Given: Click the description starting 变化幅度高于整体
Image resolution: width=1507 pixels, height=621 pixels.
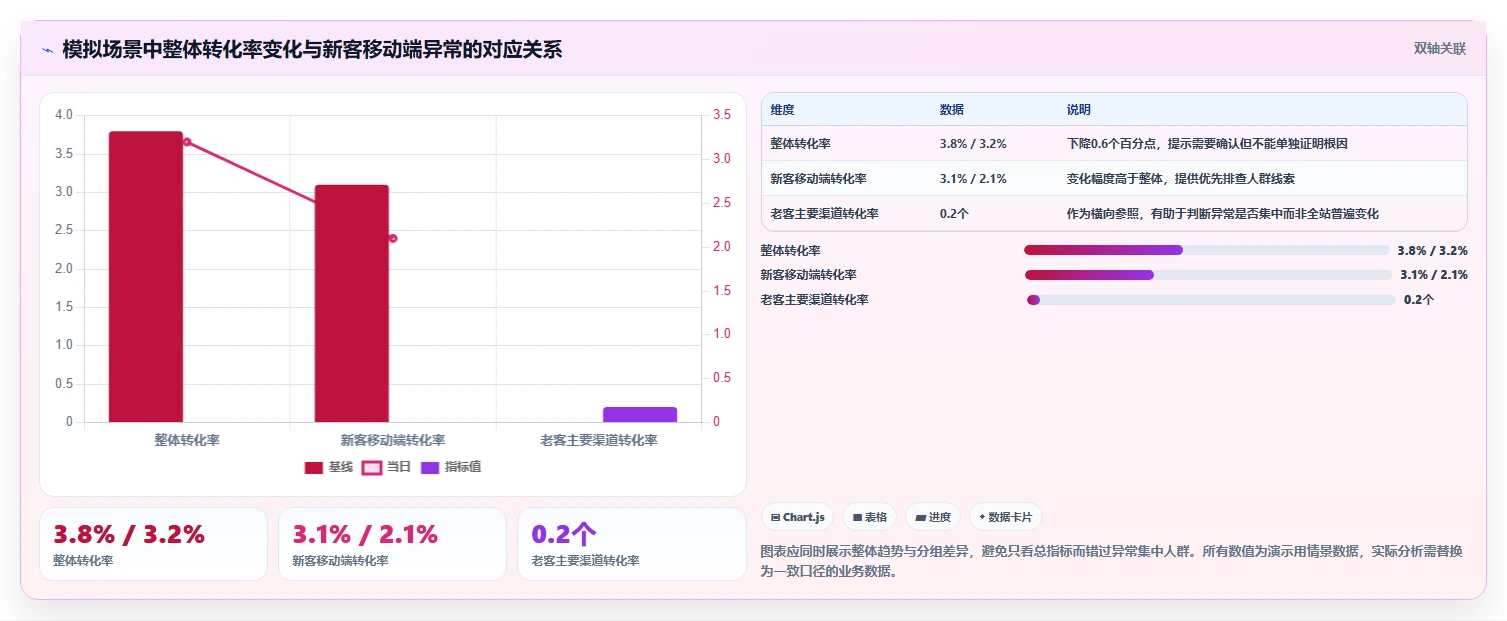Looking at the screenshot, I should tap(1181, 179).
